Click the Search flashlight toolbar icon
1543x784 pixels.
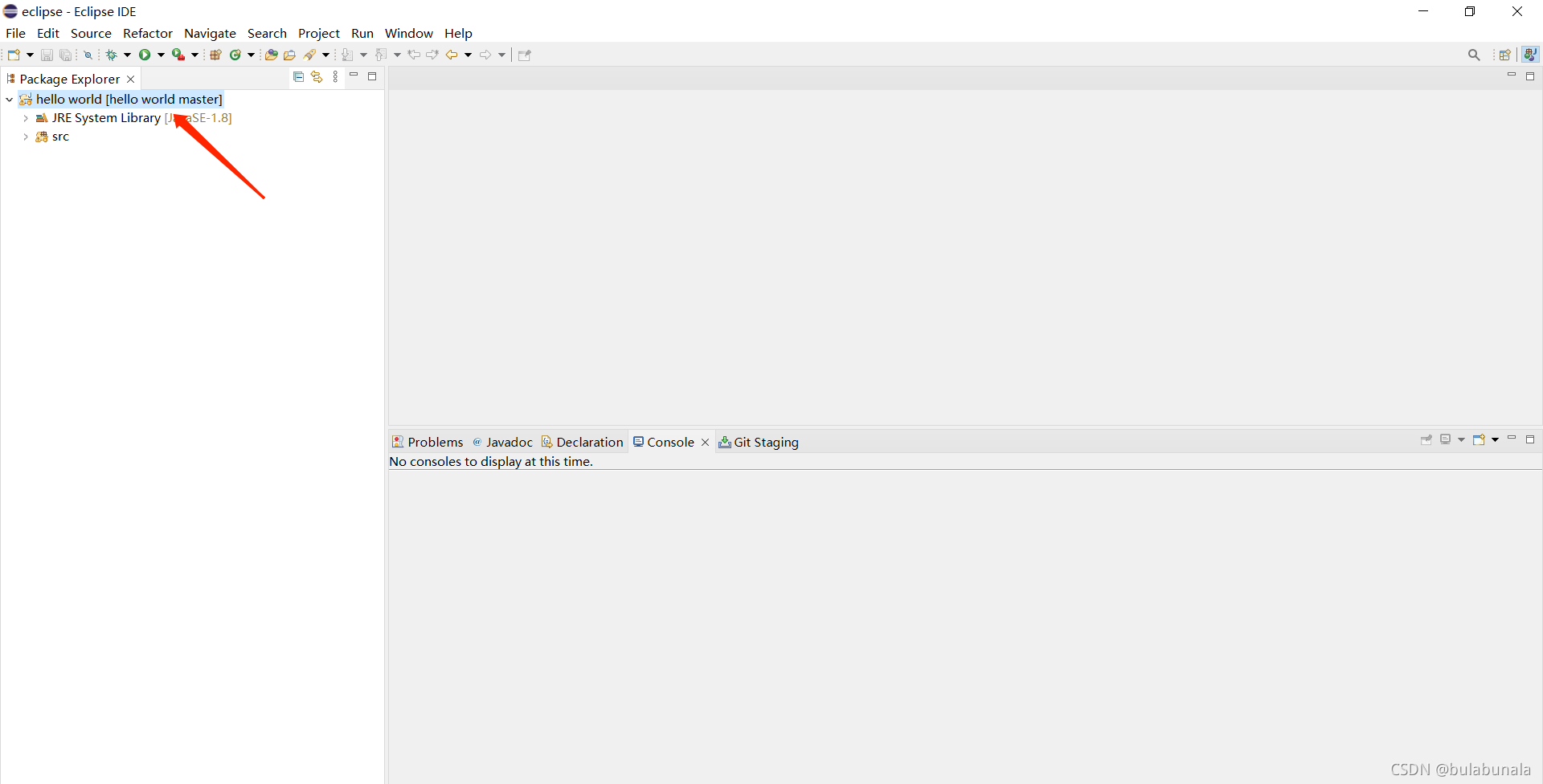pyautogui.click(x=310, y=55)
